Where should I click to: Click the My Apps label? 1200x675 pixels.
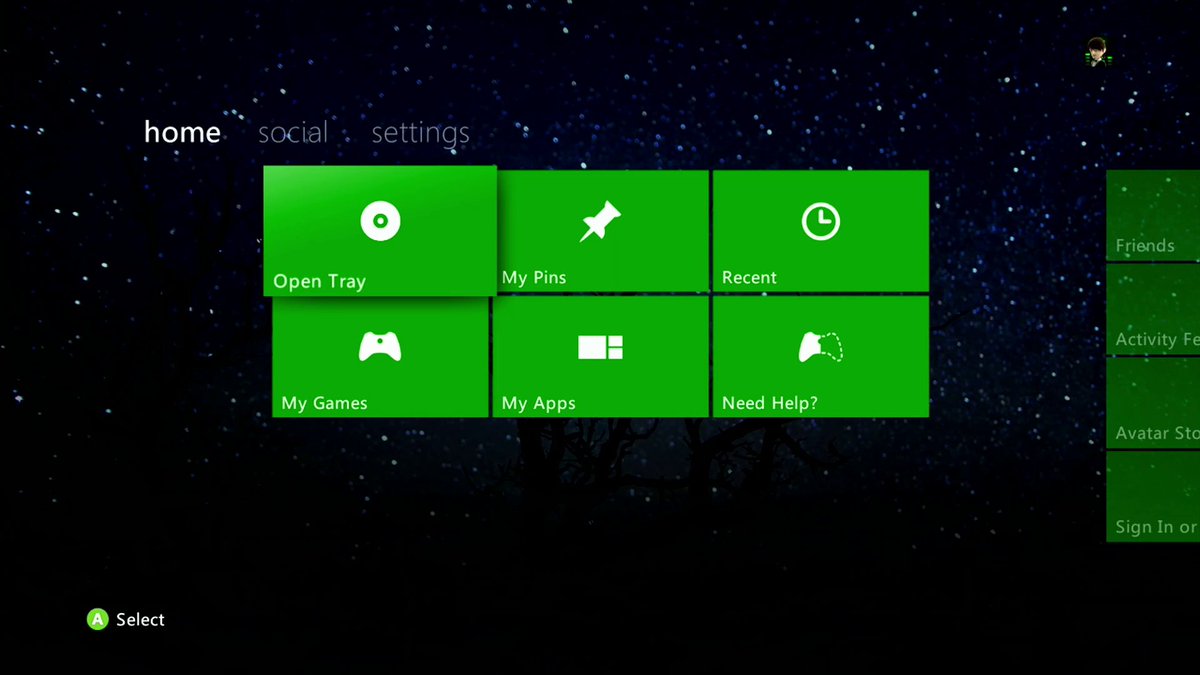(538, 404)
